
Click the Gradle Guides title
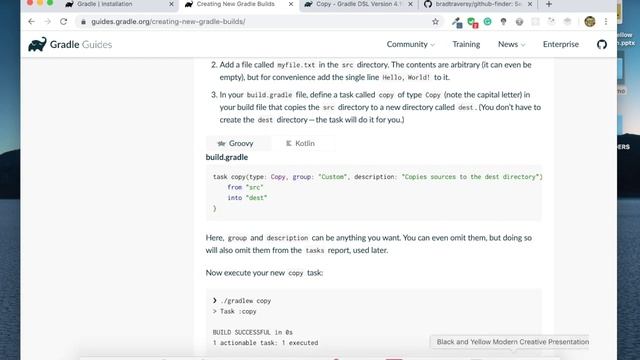click(x=81, y=44)
